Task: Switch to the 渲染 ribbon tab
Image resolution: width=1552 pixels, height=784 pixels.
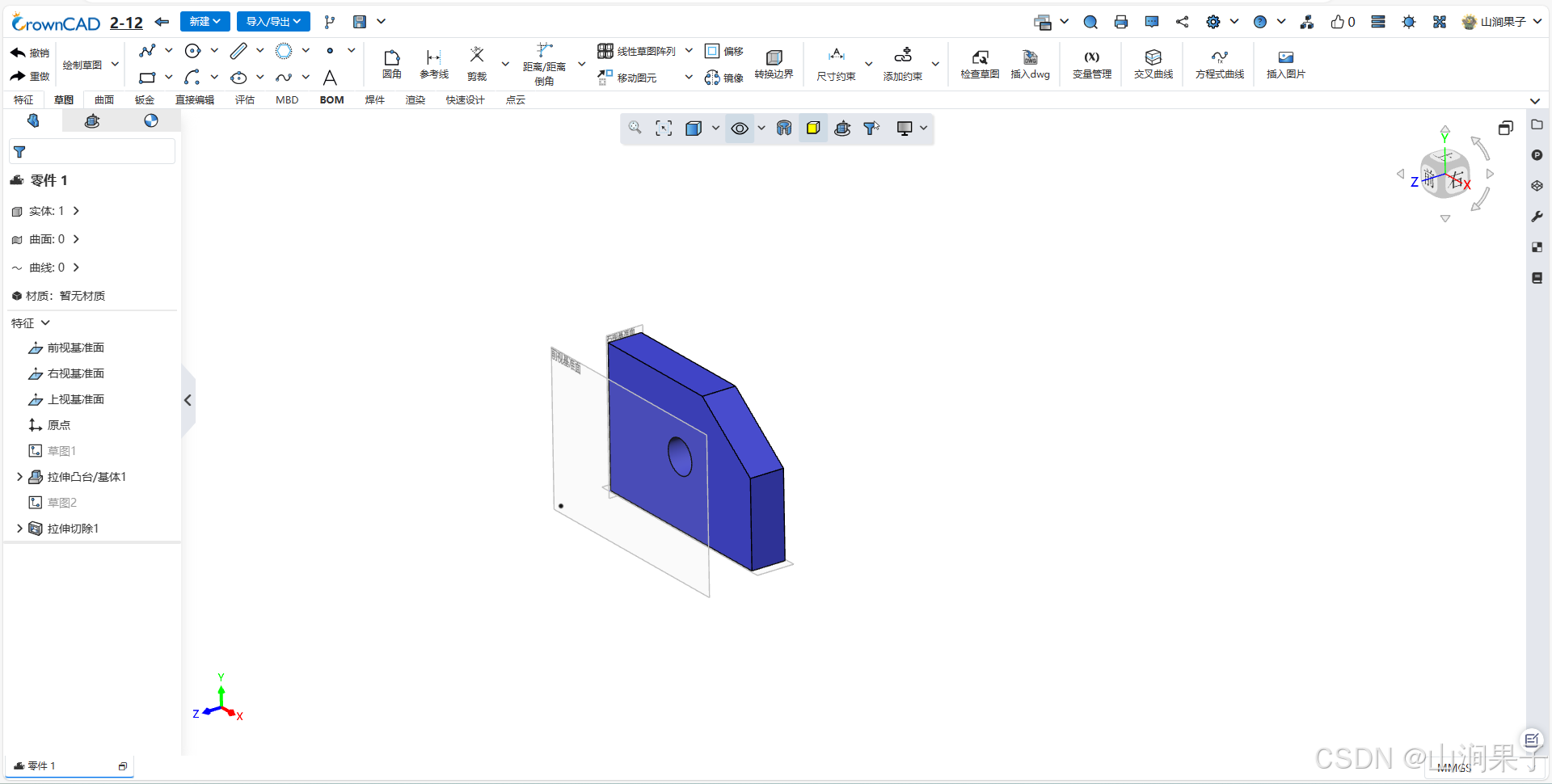Action: (415, 100)
